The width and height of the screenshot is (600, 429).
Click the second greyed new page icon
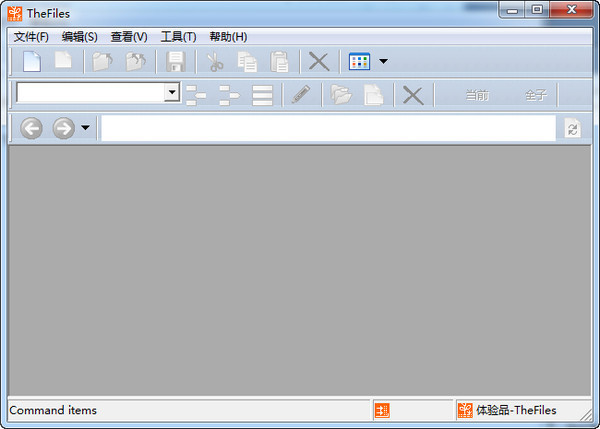tap(63, 60)
